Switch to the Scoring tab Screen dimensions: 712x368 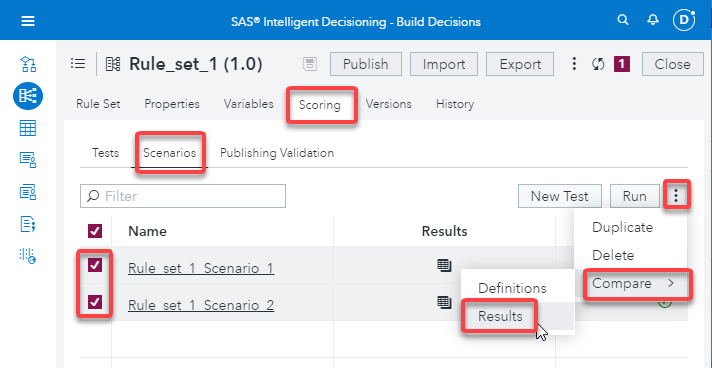click(x=320, y=105)
